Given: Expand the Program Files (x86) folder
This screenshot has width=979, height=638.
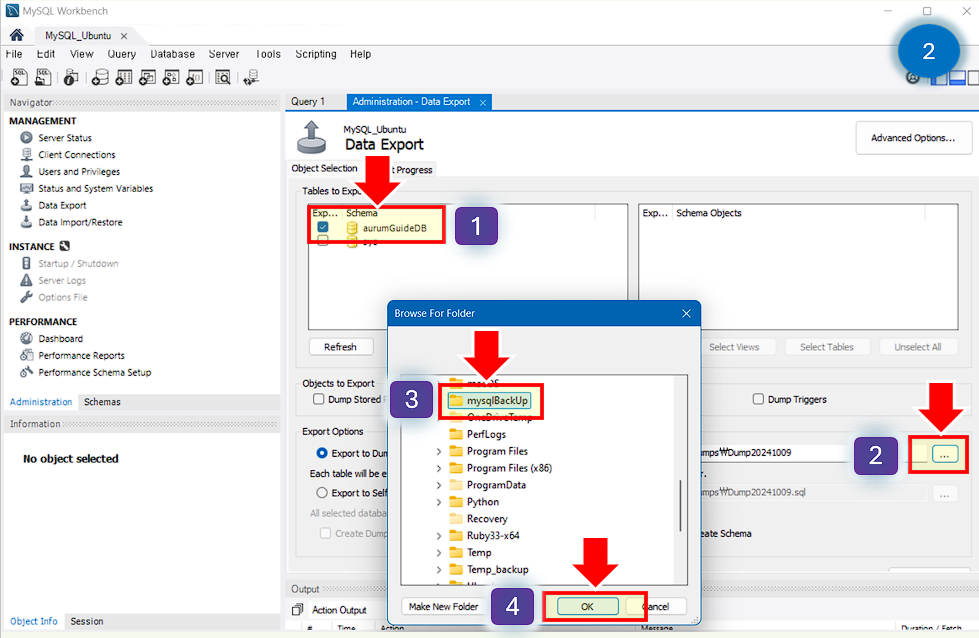Looking at the screenshot, I should (x=438, y=468).
